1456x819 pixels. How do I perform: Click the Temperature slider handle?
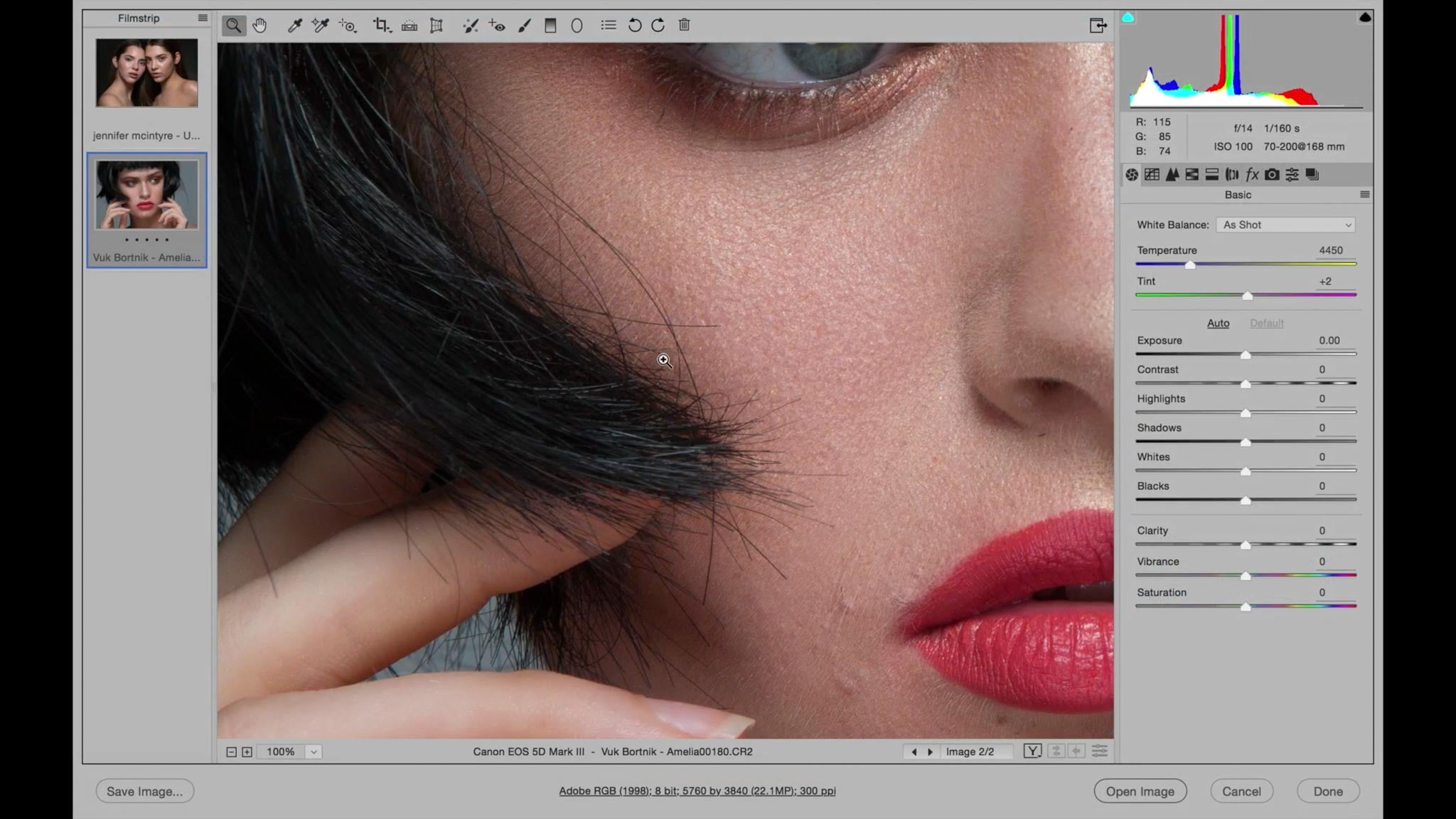click(x=1190, y=264)
